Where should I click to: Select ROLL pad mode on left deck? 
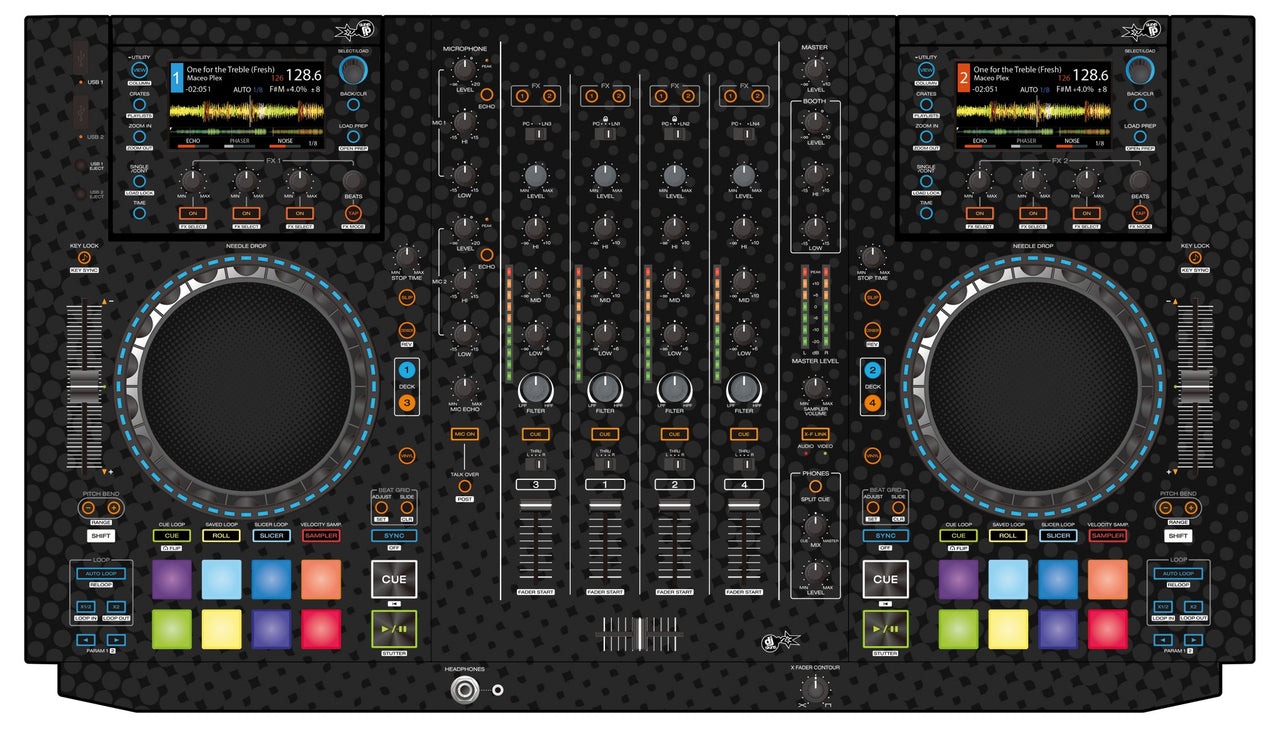[221, 535]
